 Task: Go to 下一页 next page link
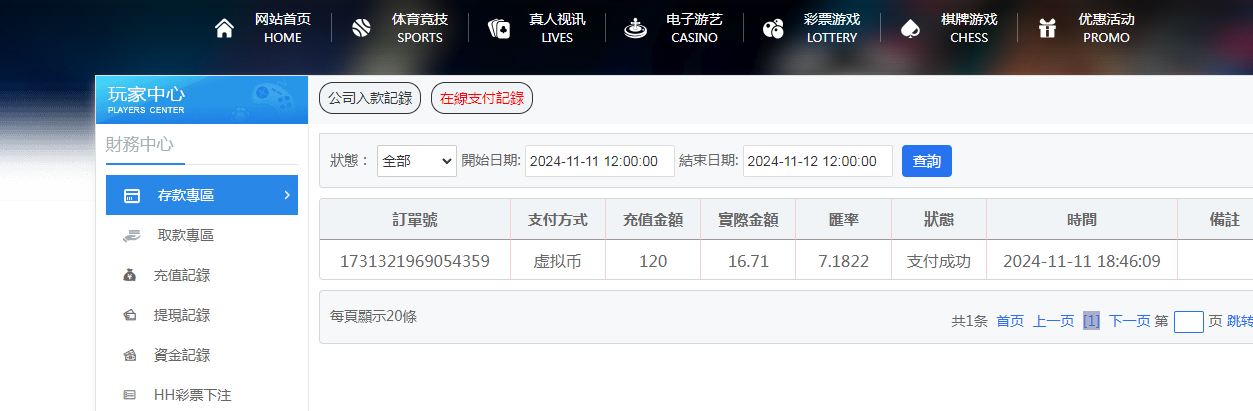coord(1129,321)
